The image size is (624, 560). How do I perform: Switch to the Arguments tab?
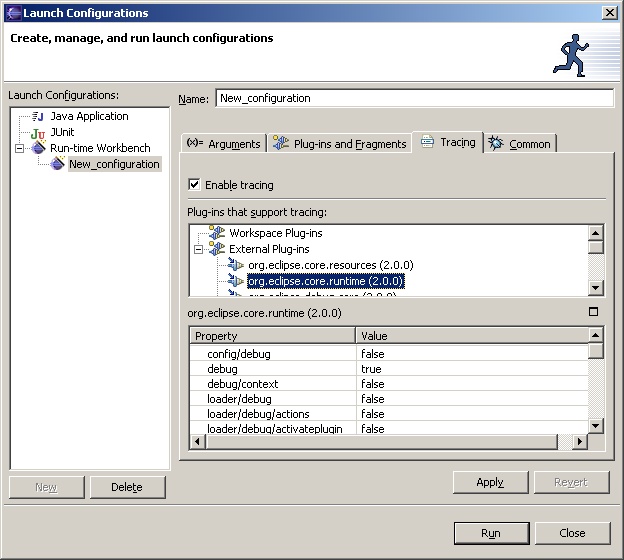(224, 144)
